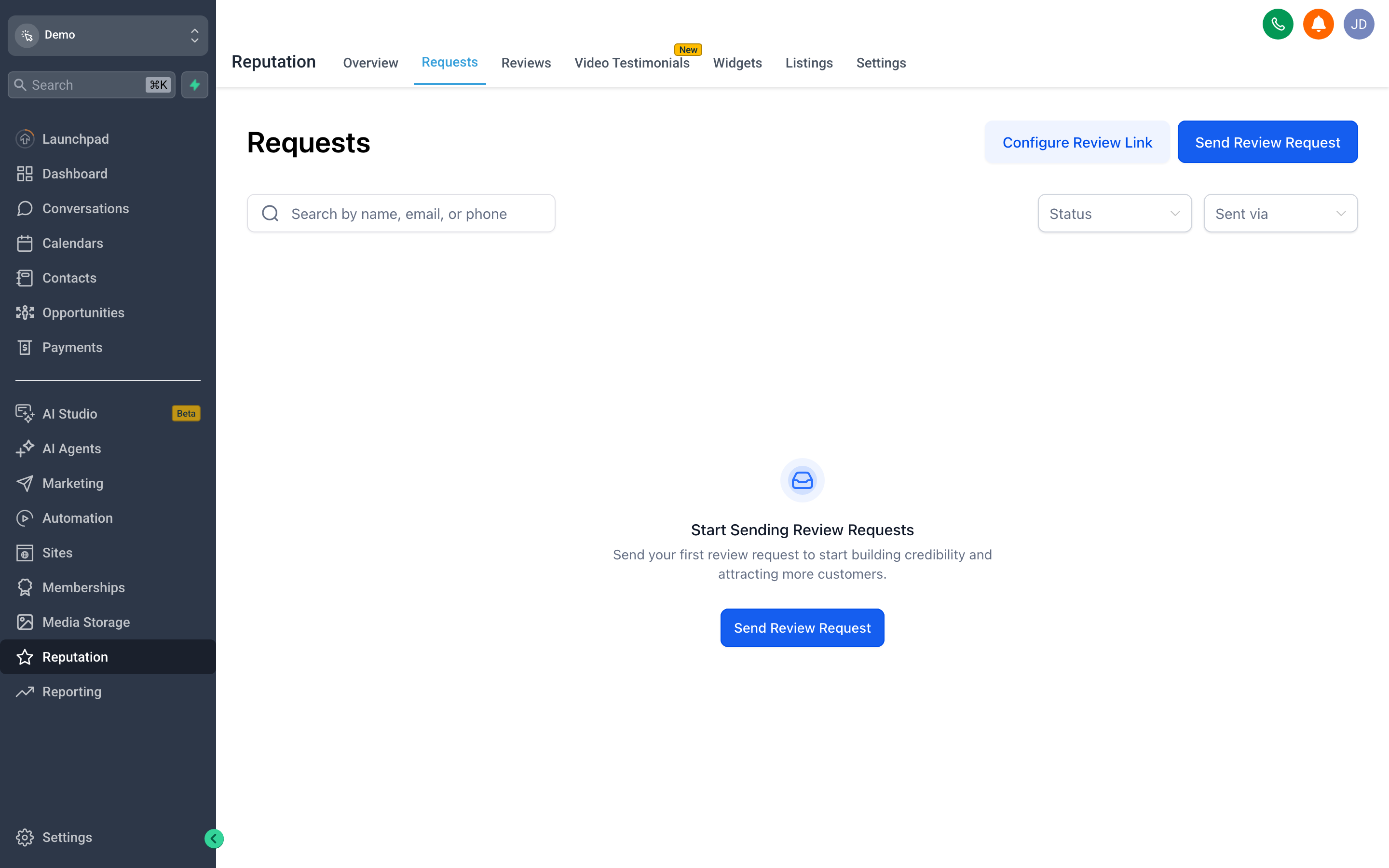Click the sidebar Search field
Viewport: 1389px width, 868px height.
coord(92,85)
